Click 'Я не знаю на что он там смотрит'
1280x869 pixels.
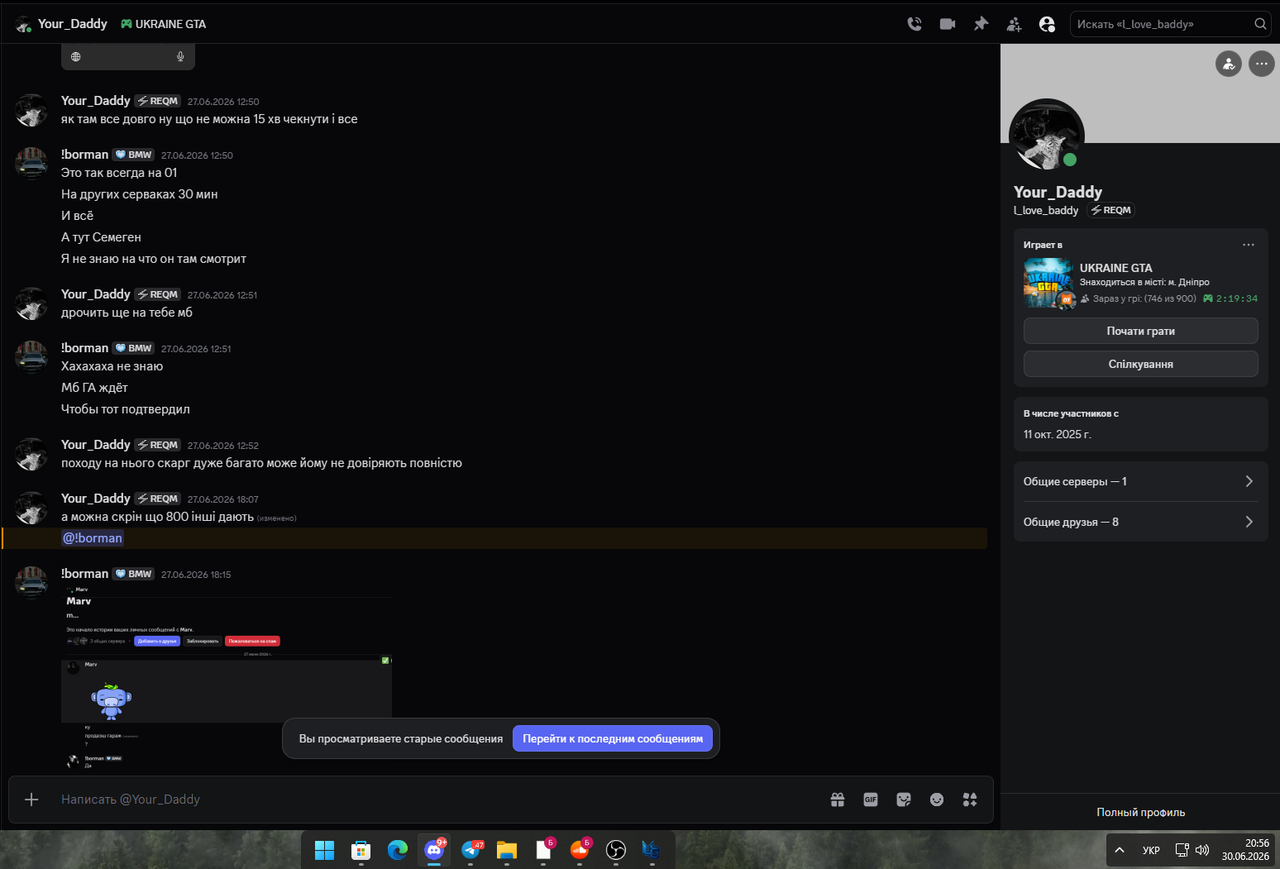(153, 259)
